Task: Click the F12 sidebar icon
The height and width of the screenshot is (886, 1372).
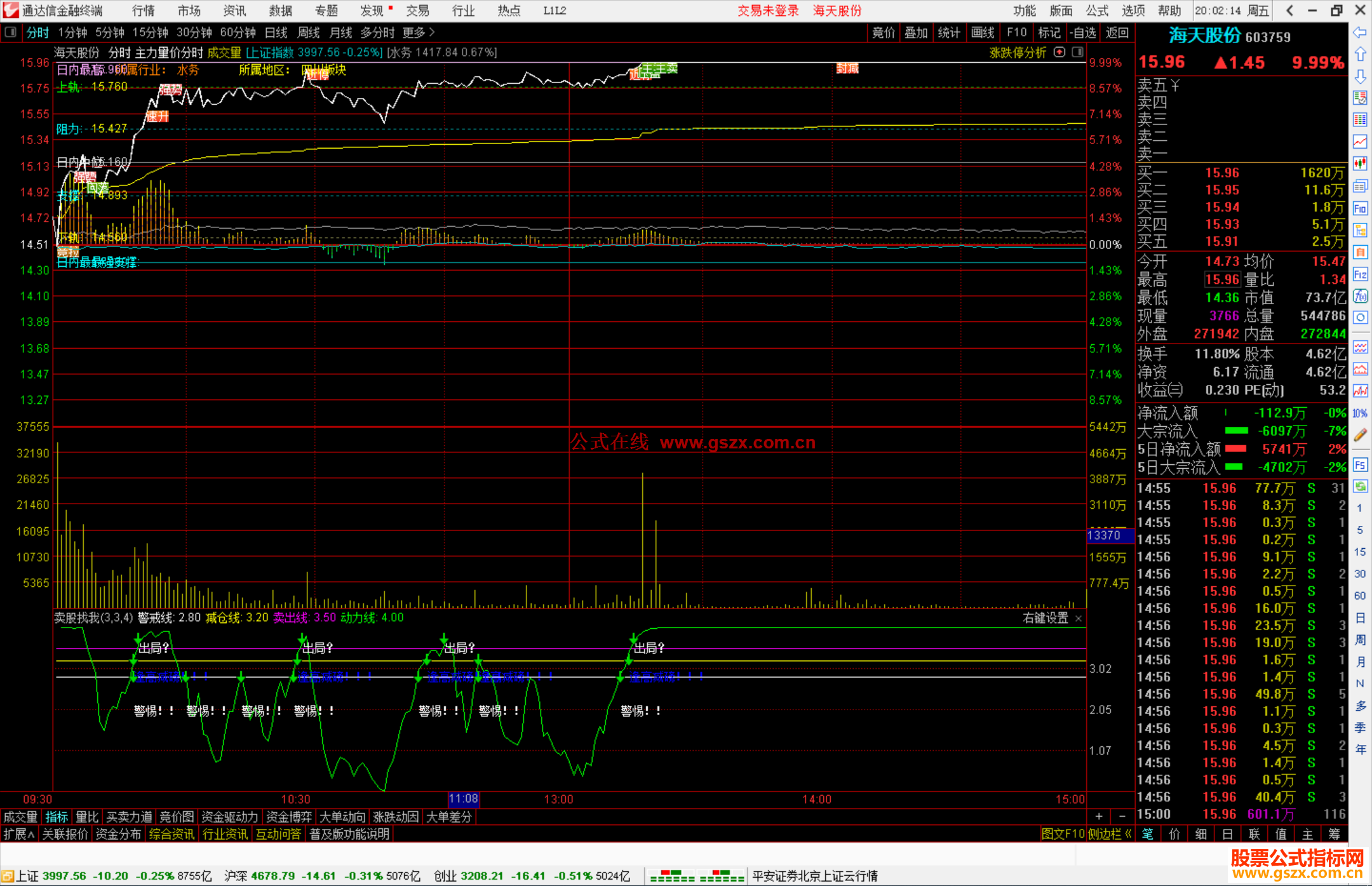Action: (1360, 274)
